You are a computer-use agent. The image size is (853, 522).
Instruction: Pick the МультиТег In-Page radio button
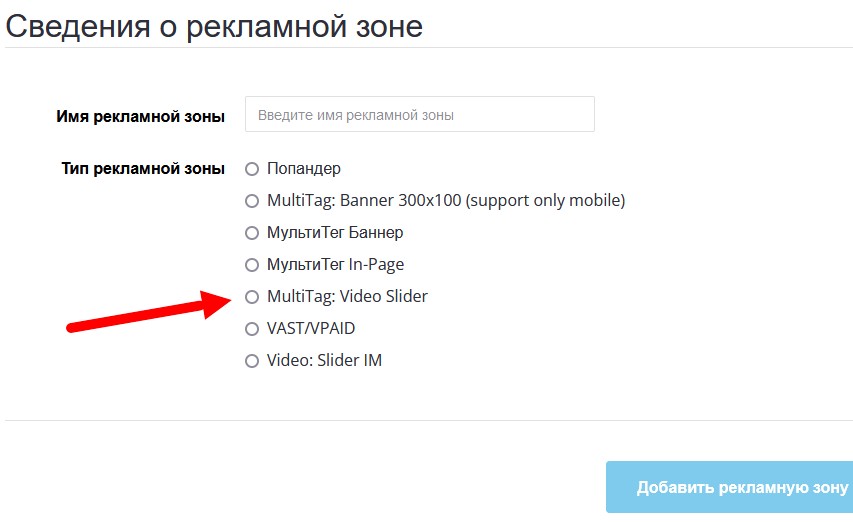pos(252,265)
